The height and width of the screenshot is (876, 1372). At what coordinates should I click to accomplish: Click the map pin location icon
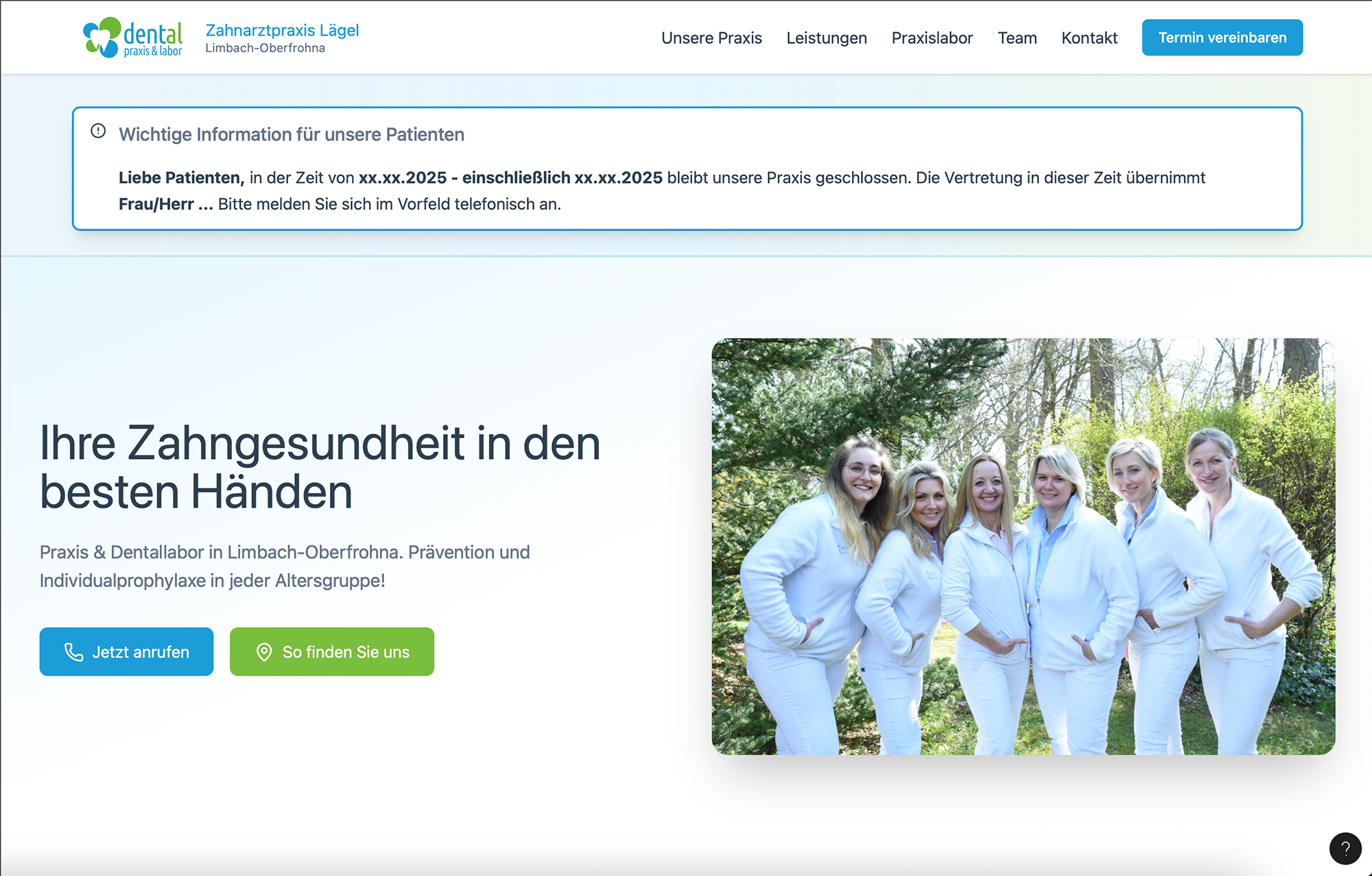pyautogui.click(x=264, y=652)
